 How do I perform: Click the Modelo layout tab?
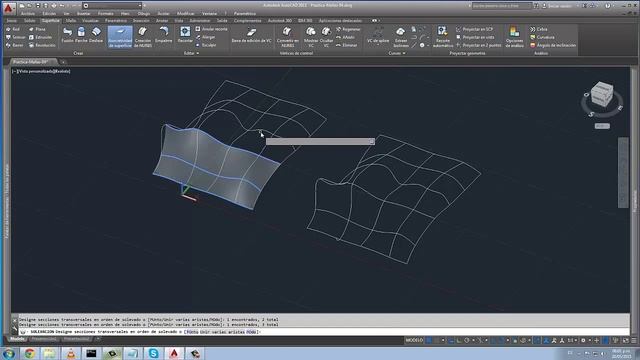tap(17, 339)
